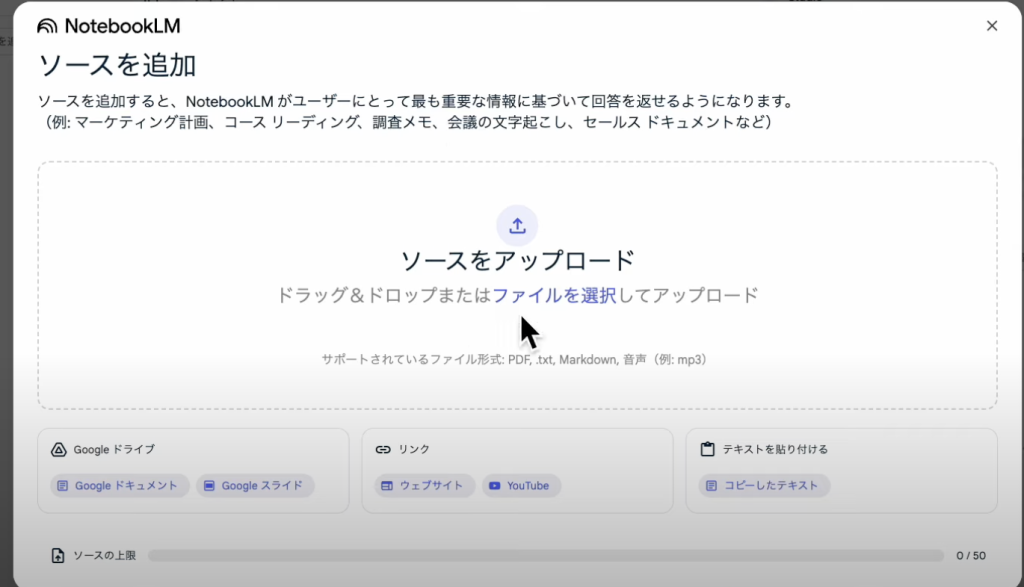
Task: Close the ソースを追加 dialog
Action: point(991,25)
